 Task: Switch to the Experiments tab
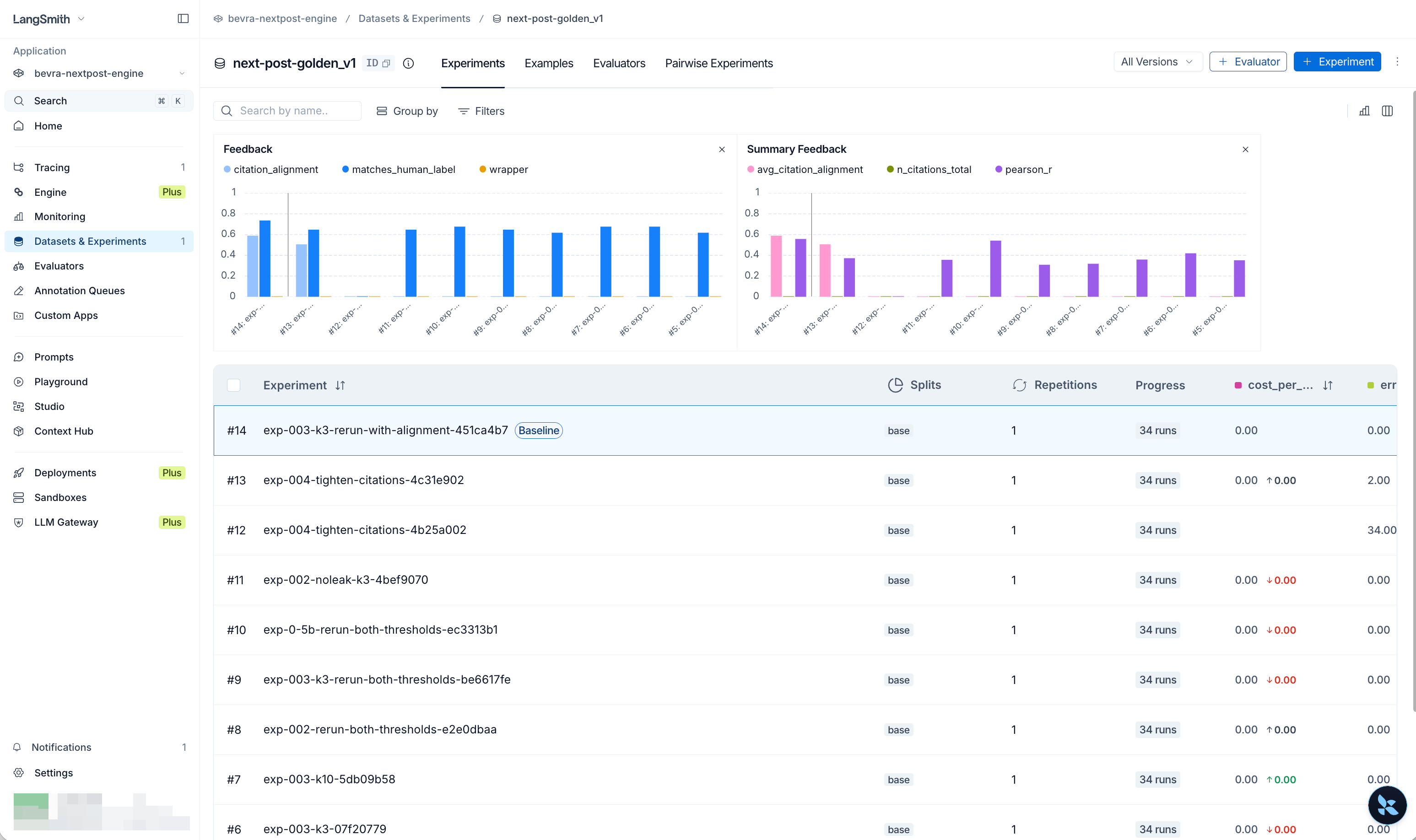click(473, 64)
